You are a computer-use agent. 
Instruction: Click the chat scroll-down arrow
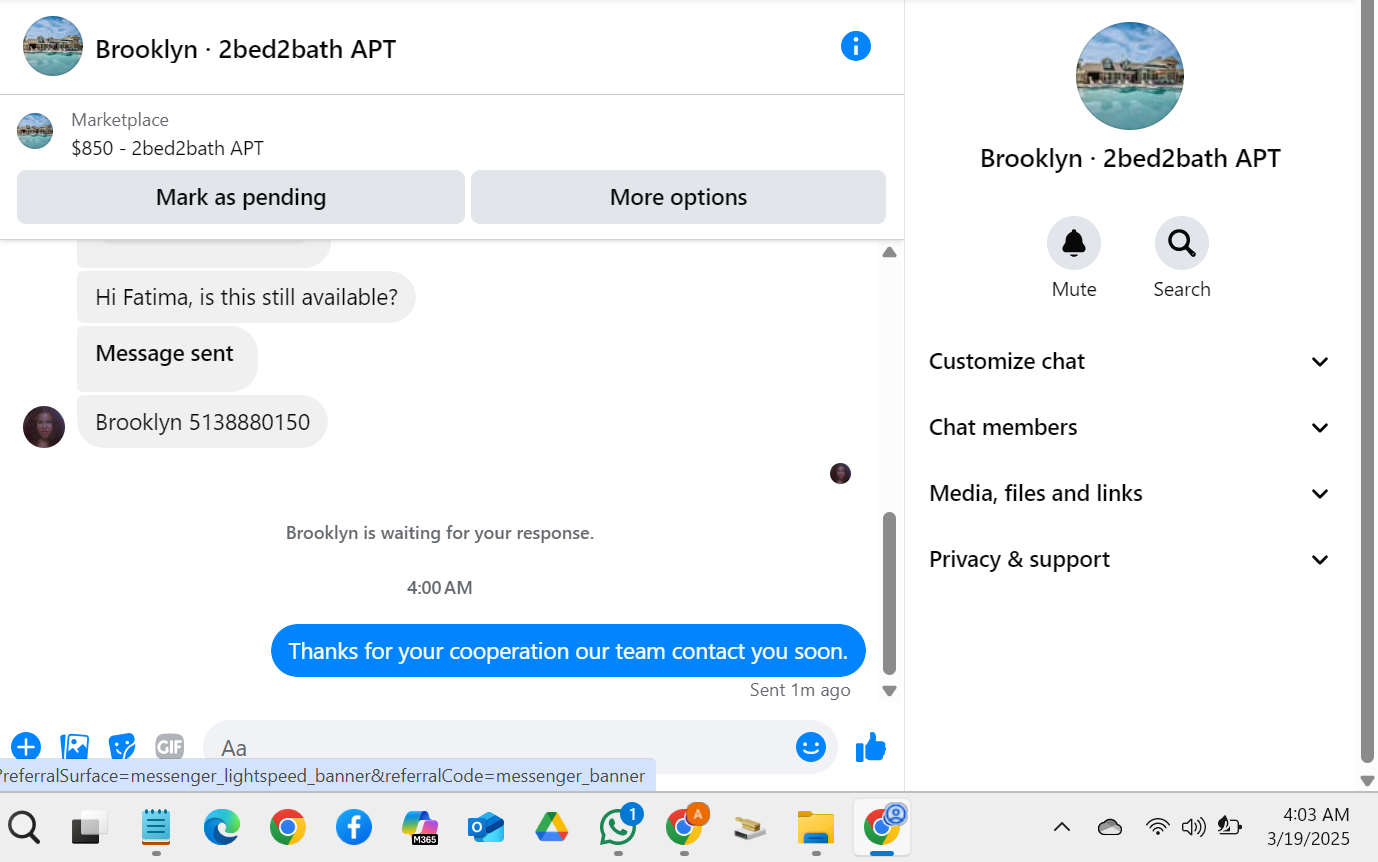tap(889, 690)
